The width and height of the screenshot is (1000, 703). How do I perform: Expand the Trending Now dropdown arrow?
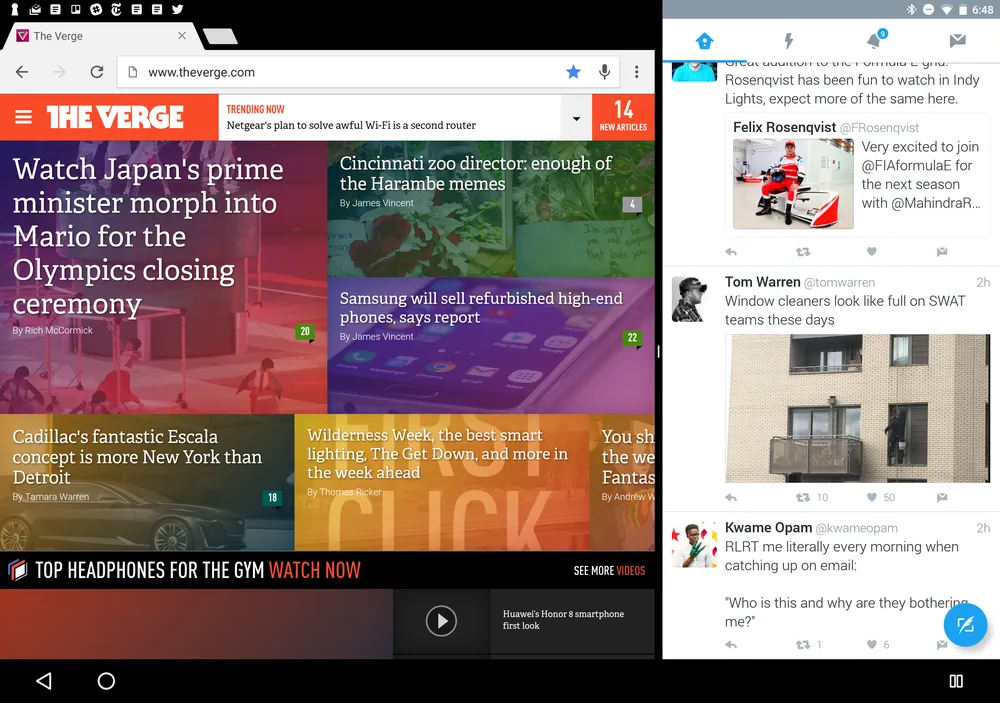click(x=576, y=119)
